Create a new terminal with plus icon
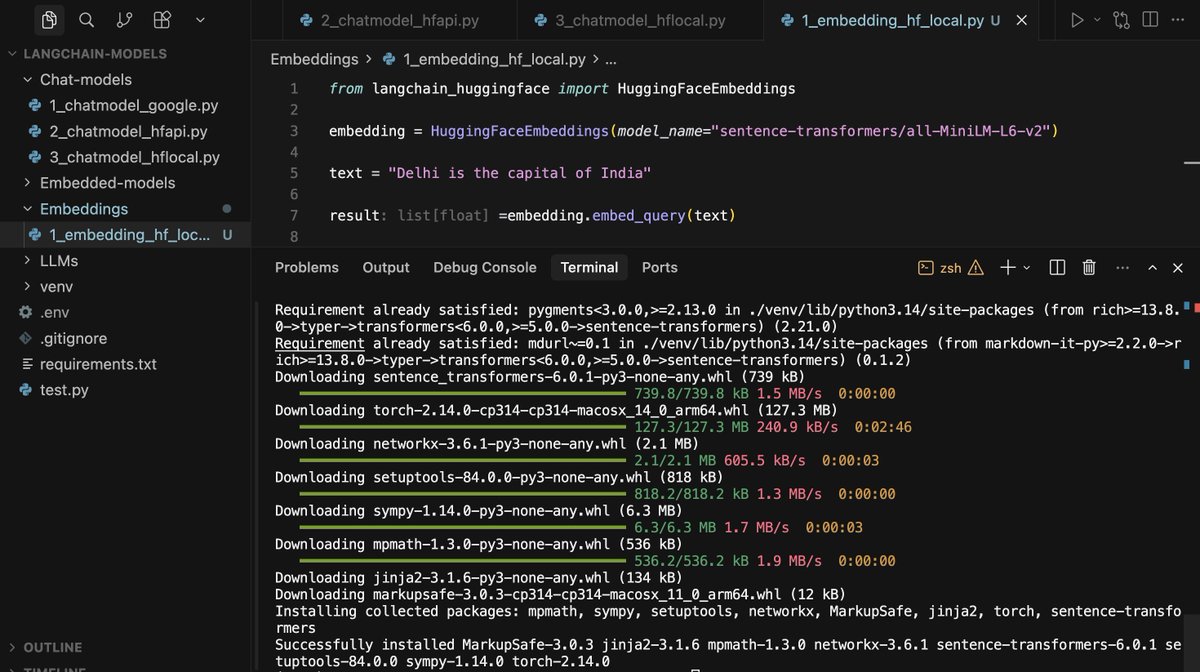This screenshot has height=672, width=1200. point(1008,267)
